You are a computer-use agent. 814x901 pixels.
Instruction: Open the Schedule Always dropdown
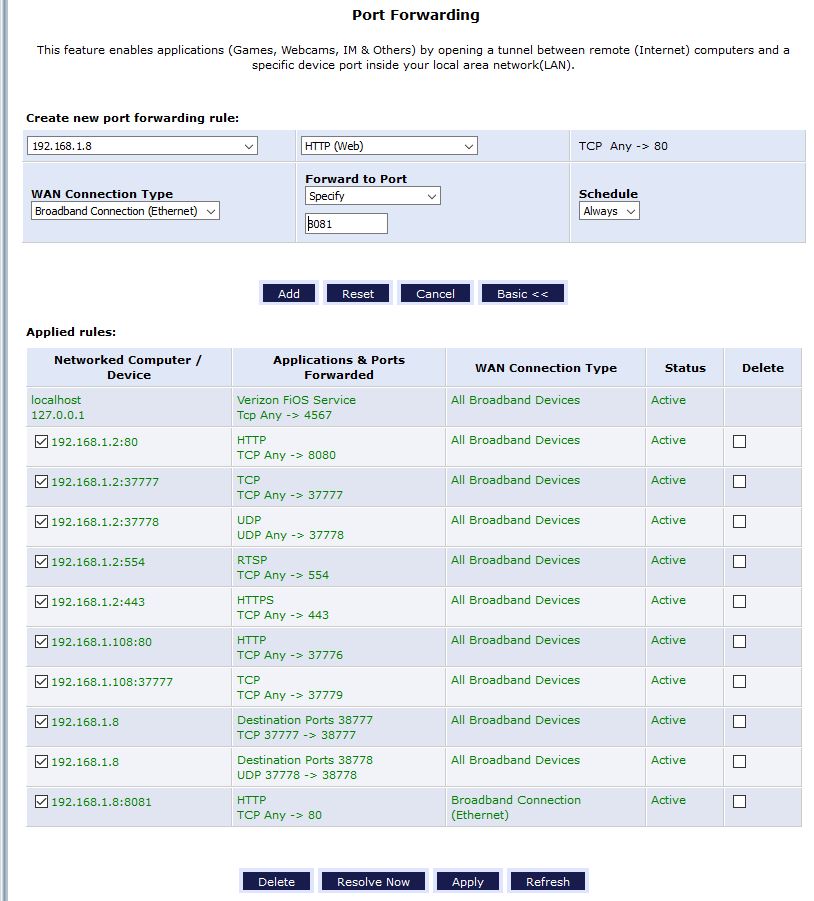(x=609, y=211)
